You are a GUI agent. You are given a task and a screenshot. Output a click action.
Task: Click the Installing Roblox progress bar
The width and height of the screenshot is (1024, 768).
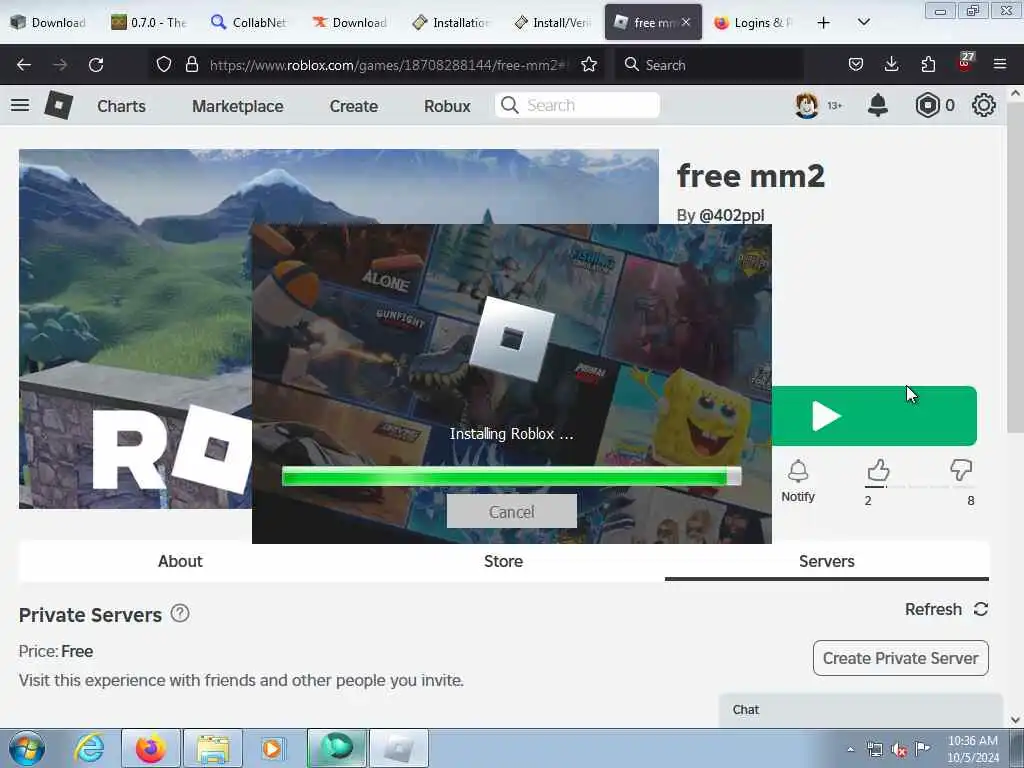pos(511,476)
